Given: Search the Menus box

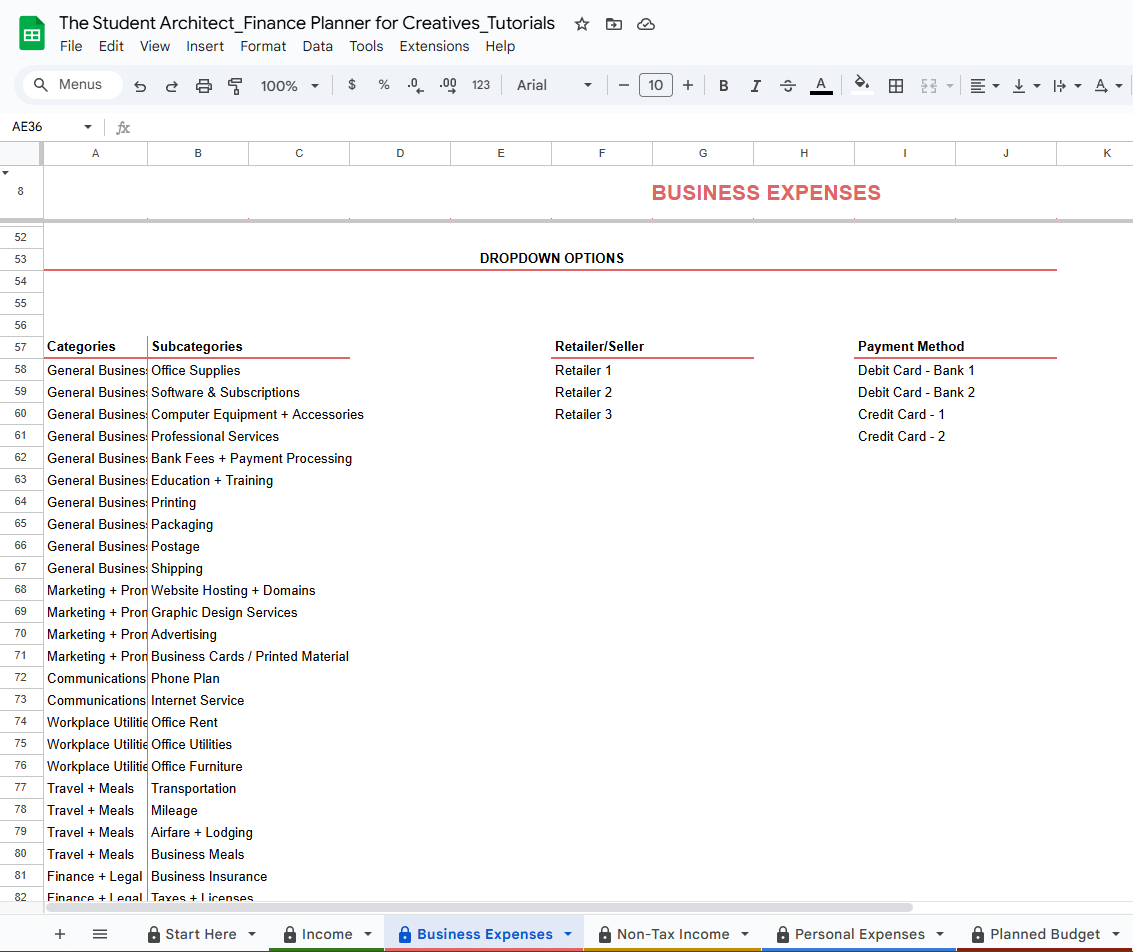Looking at the screenshot, I should (x=72, y=85).
